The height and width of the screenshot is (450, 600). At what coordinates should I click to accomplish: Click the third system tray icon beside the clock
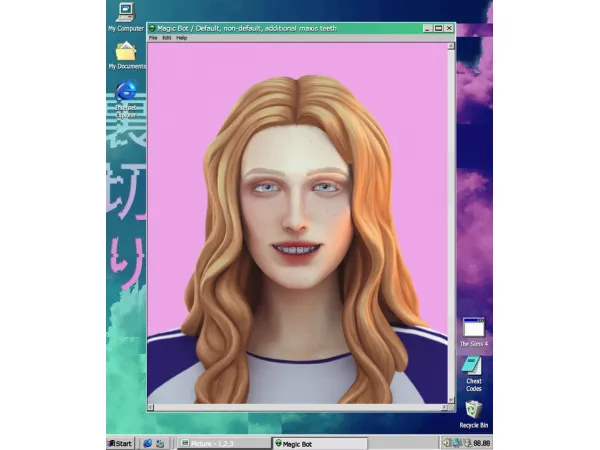(467, 443)
